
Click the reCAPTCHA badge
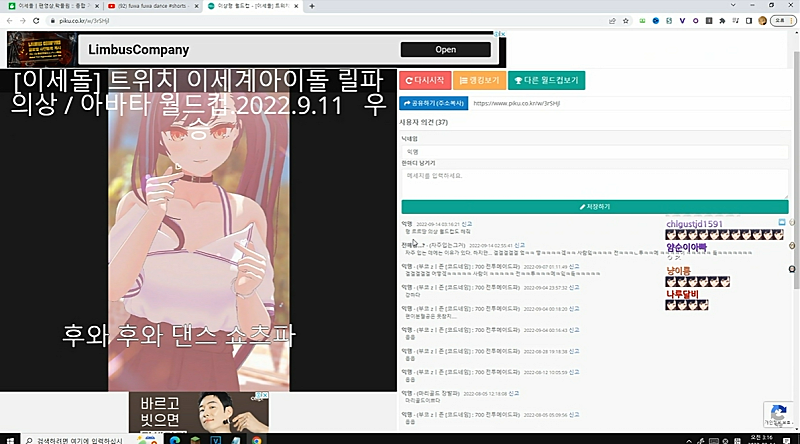pos(779,414)
